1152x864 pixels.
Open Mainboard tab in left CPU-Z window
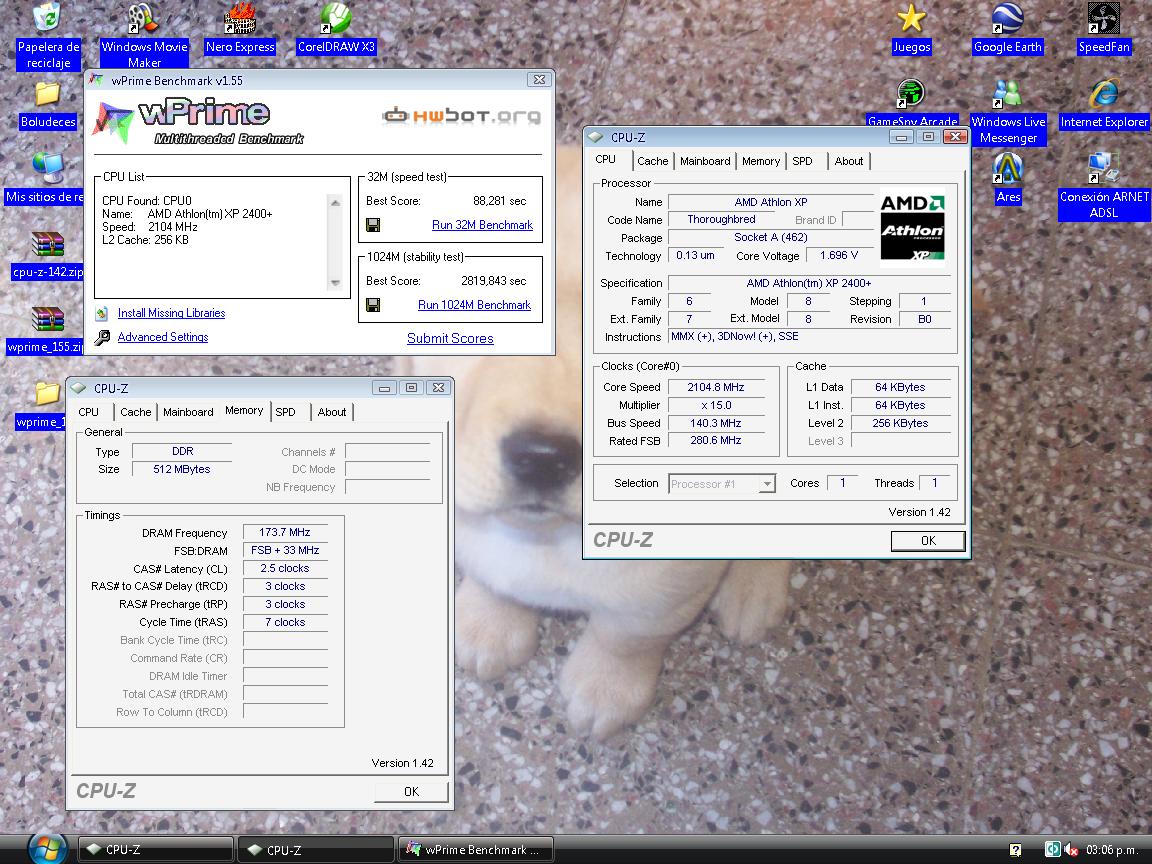click(188, 412)
